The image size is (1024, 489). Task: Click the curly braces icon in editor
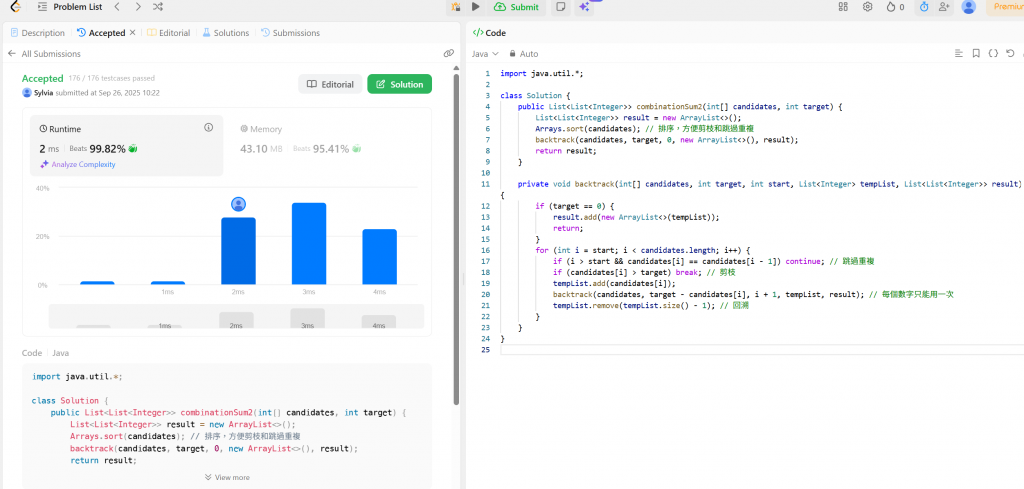click(993, 54)
